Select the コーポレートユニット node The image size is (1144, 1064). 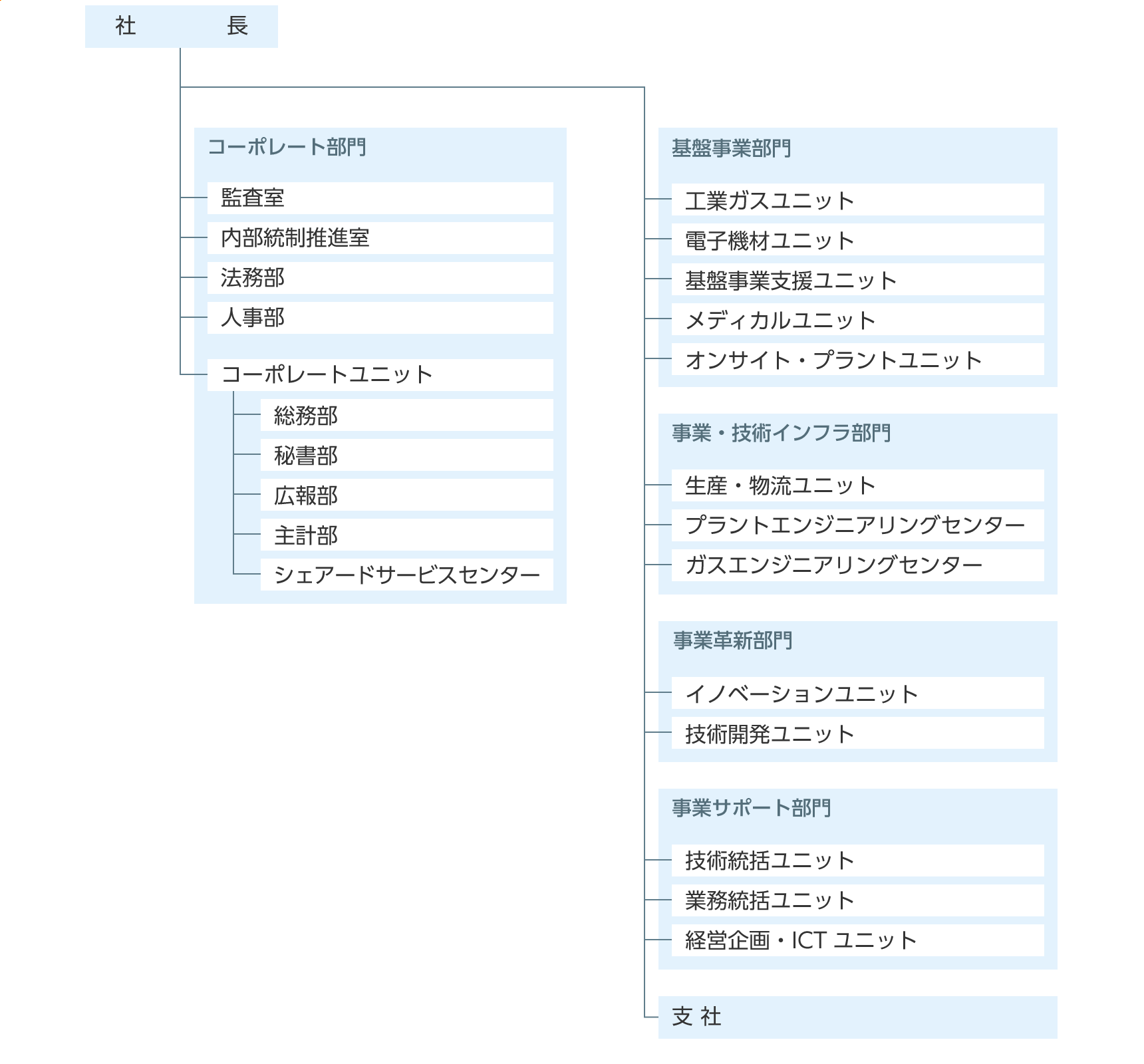[380, 375]
